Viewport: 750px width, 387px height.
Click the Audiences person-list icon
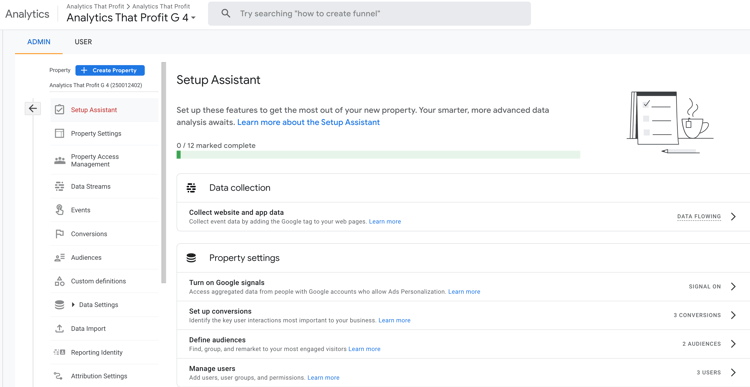coord(59,257)
